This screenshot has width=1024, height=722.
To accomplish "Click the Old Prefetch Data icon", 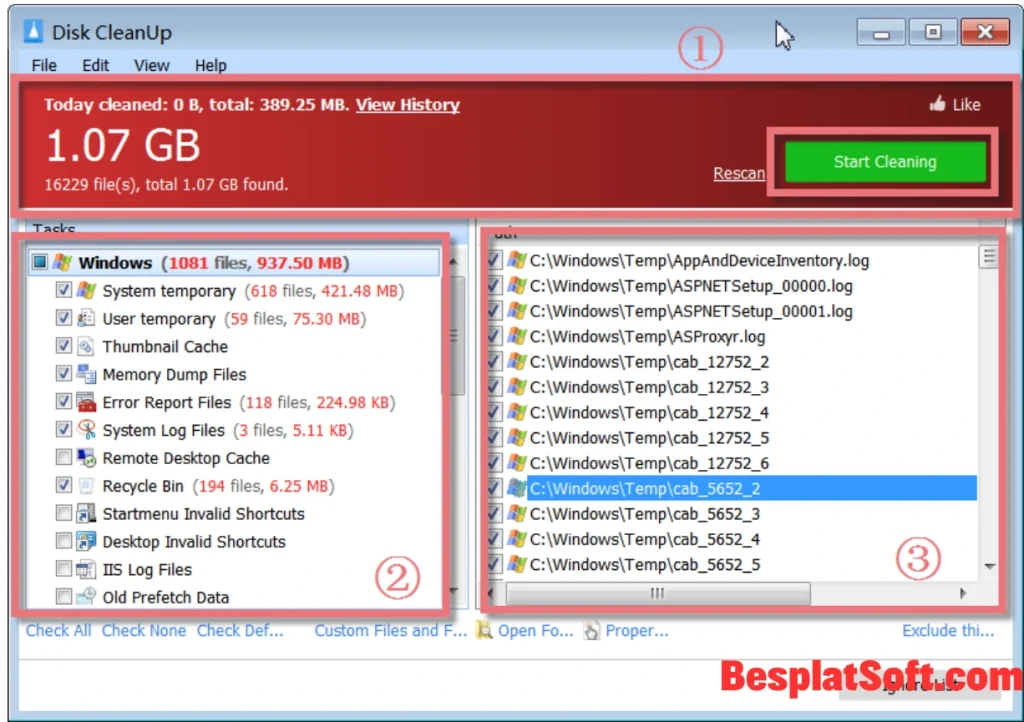I will point(86,596).
